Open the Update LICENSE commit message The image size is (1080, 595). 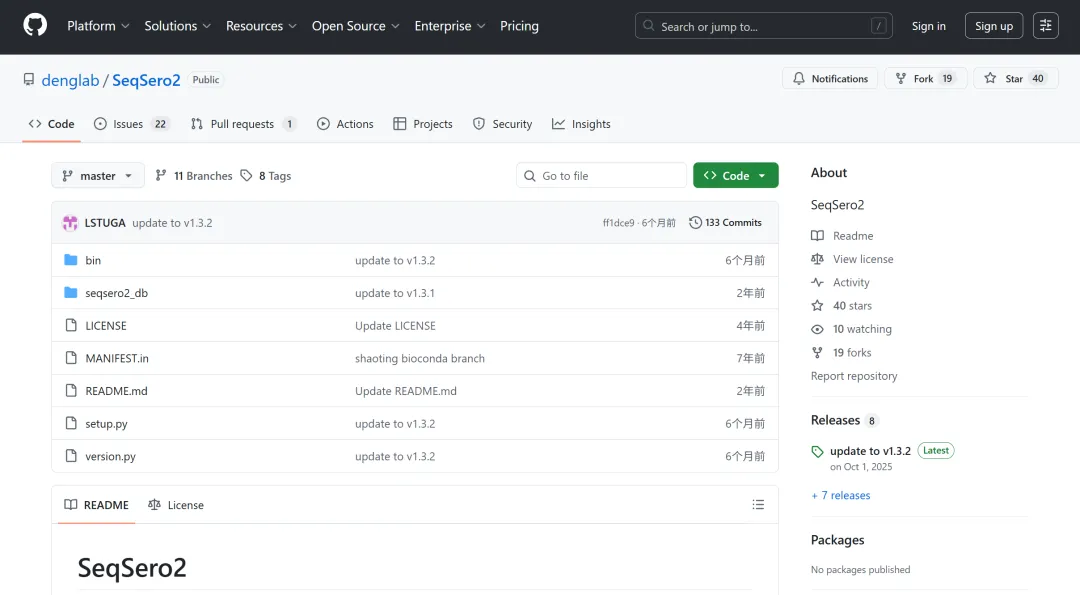coord(395,326)
